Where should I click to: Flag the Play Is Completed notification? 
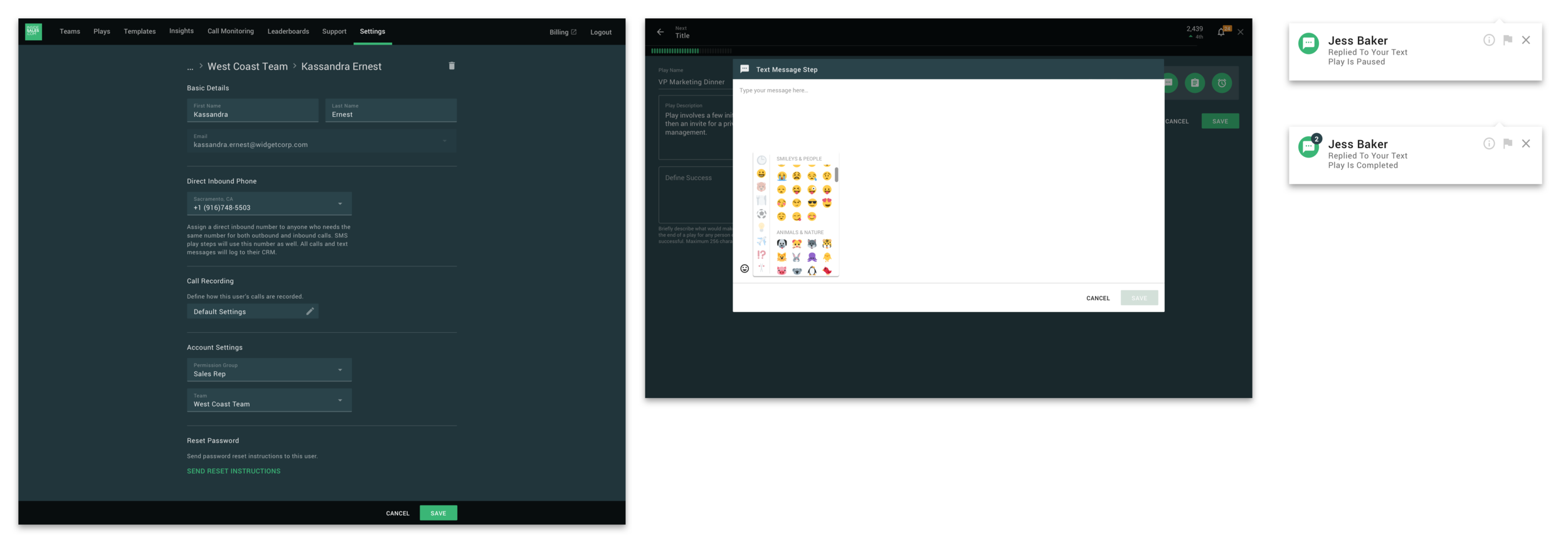tap(1508, 144)
